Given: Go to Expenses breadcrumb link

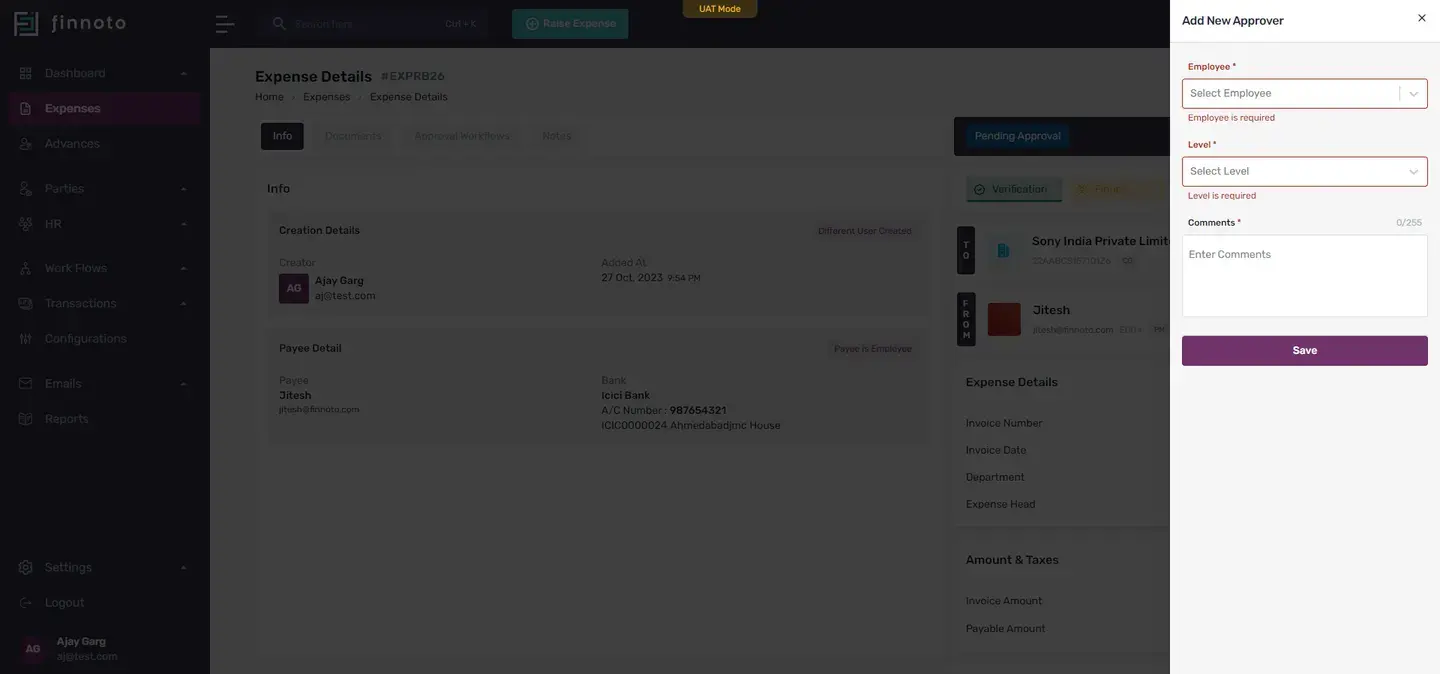Looking at the screenshot, I should (327, 97).
